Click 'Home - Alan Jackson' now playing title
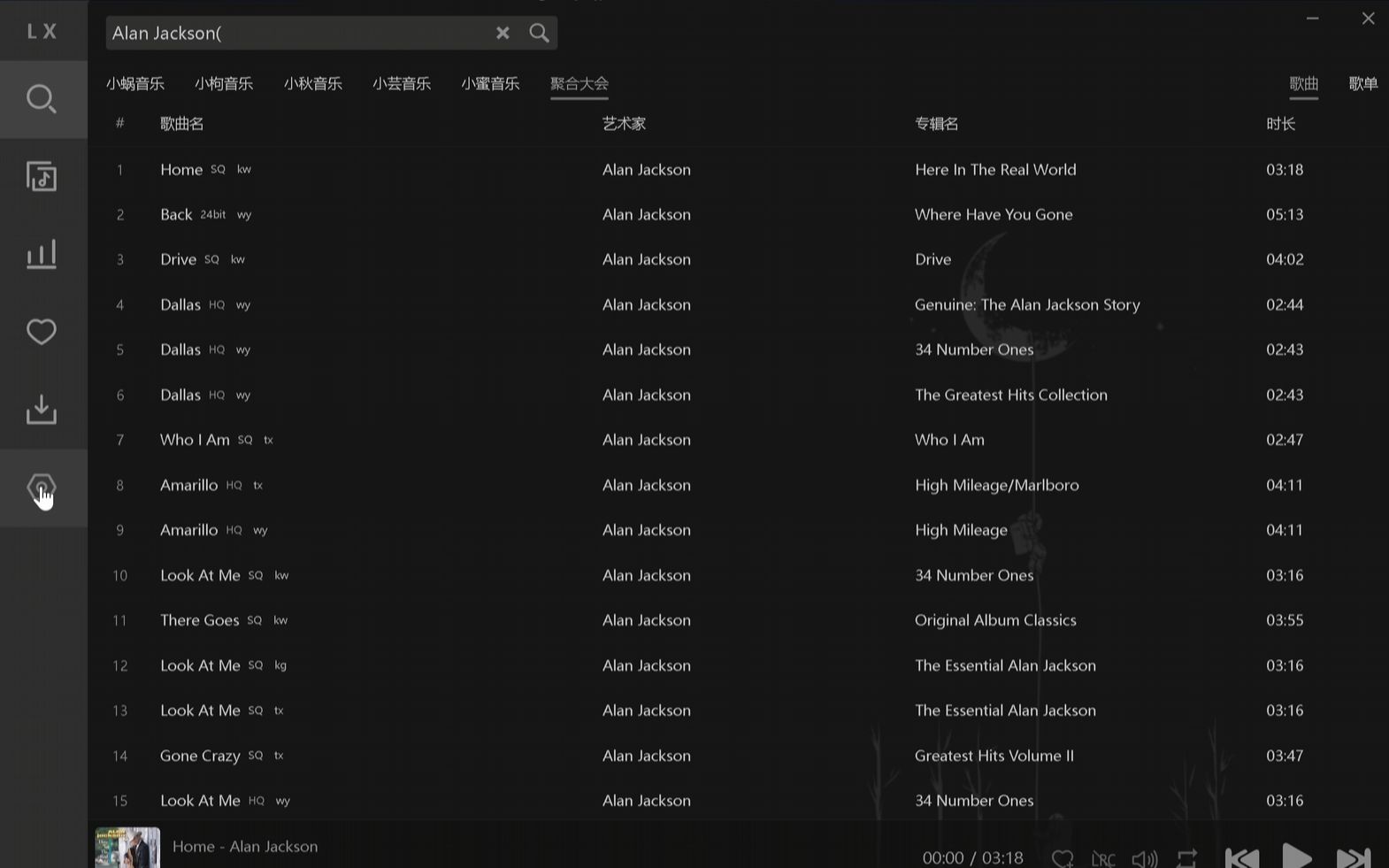This screenshot has width=1389, height=868. (245, 847)
